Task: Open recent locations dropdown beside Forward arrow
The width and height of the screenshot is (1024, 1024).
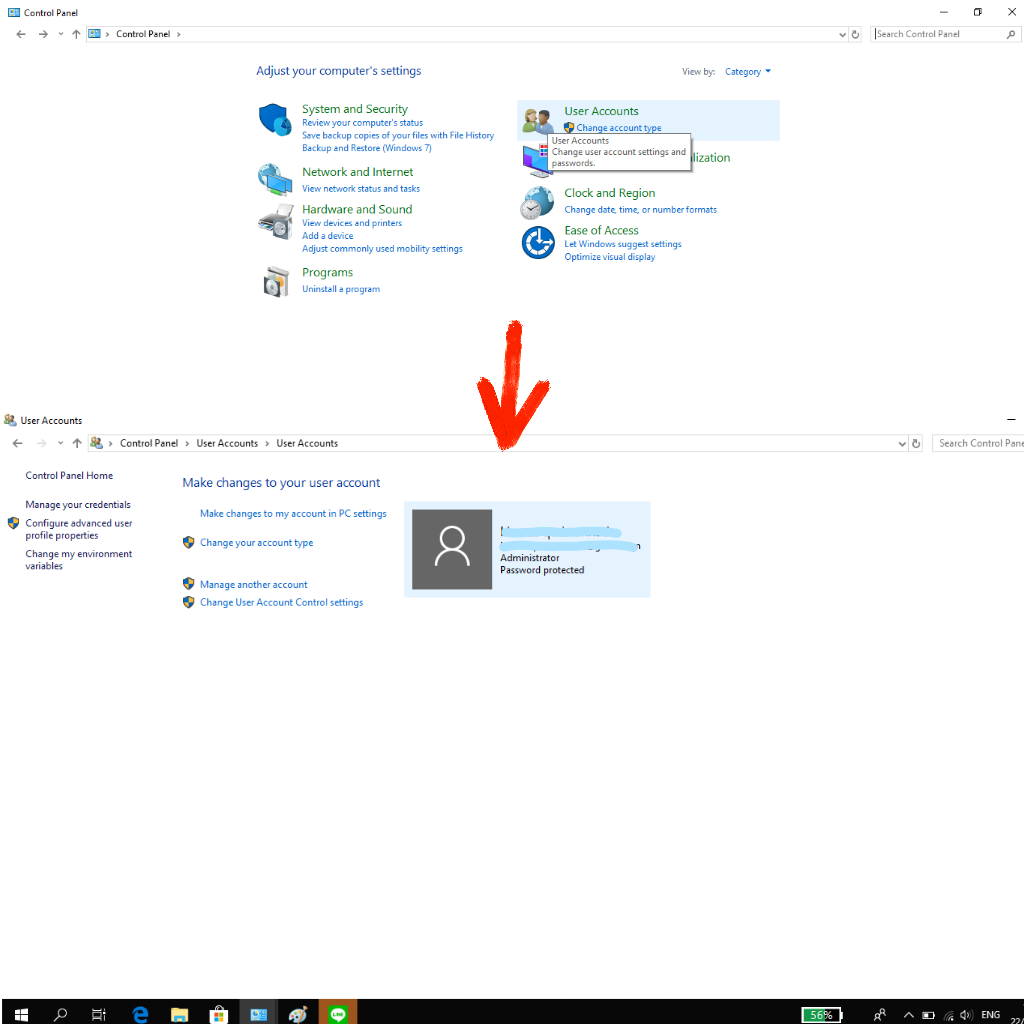Action: (60, 34)
